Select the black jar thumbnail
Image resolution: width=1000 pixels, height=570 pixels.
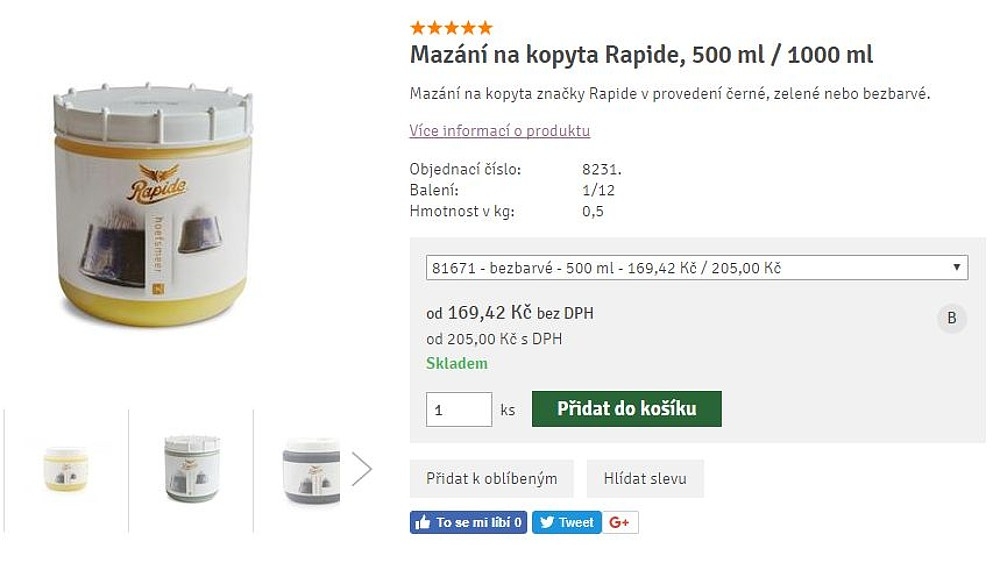pos(311,468)
